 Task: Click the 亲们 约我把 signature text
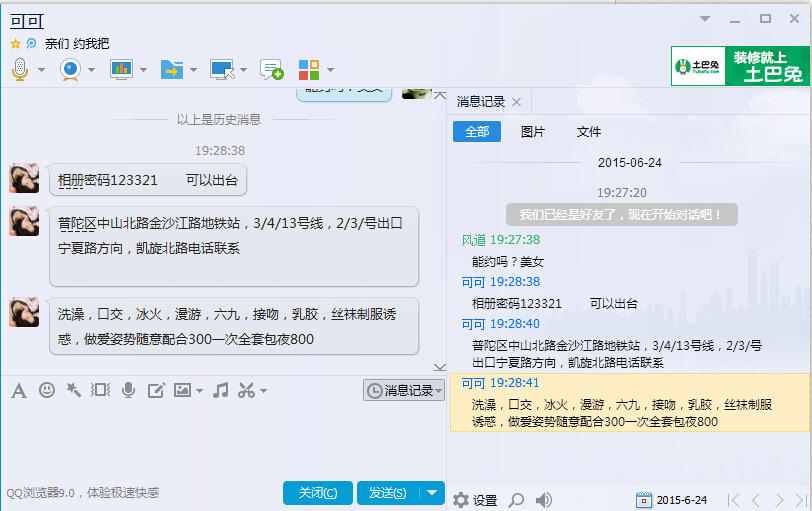(77, 43)
